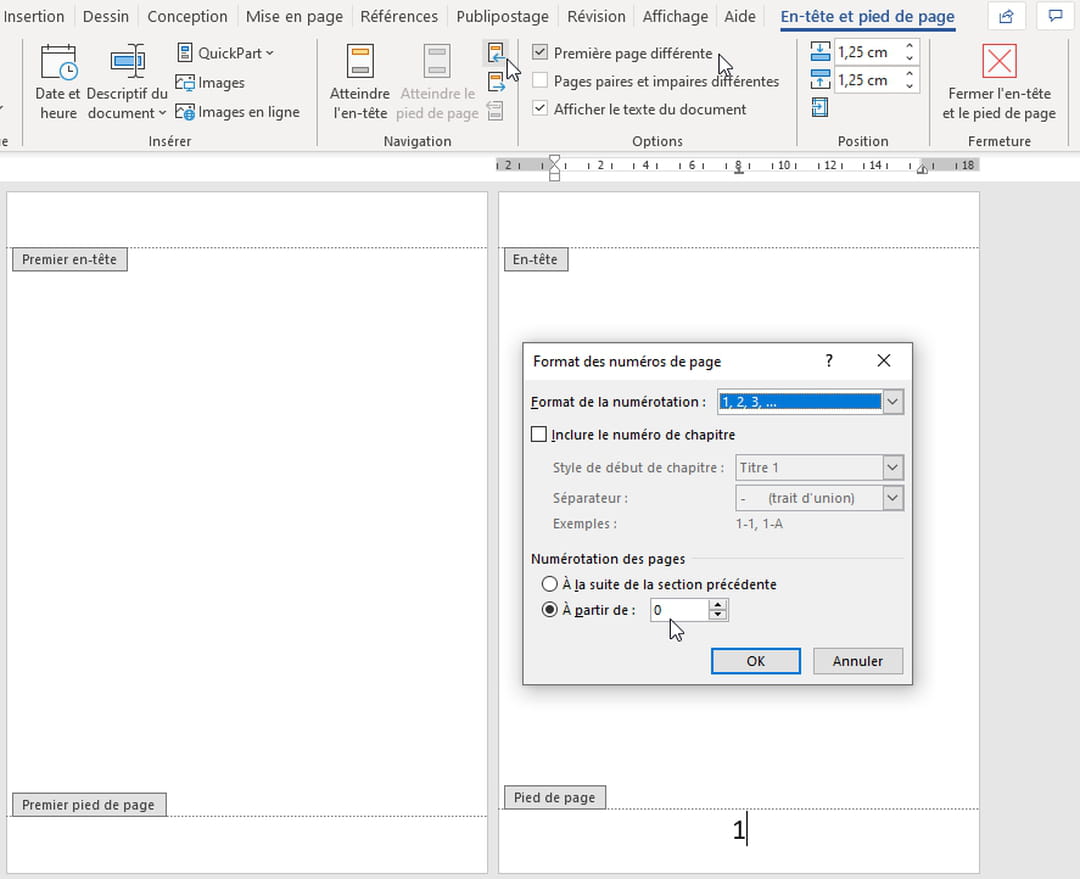Open the Publipostage tab
The image size is (1080, 879).
tap(502, 16)
